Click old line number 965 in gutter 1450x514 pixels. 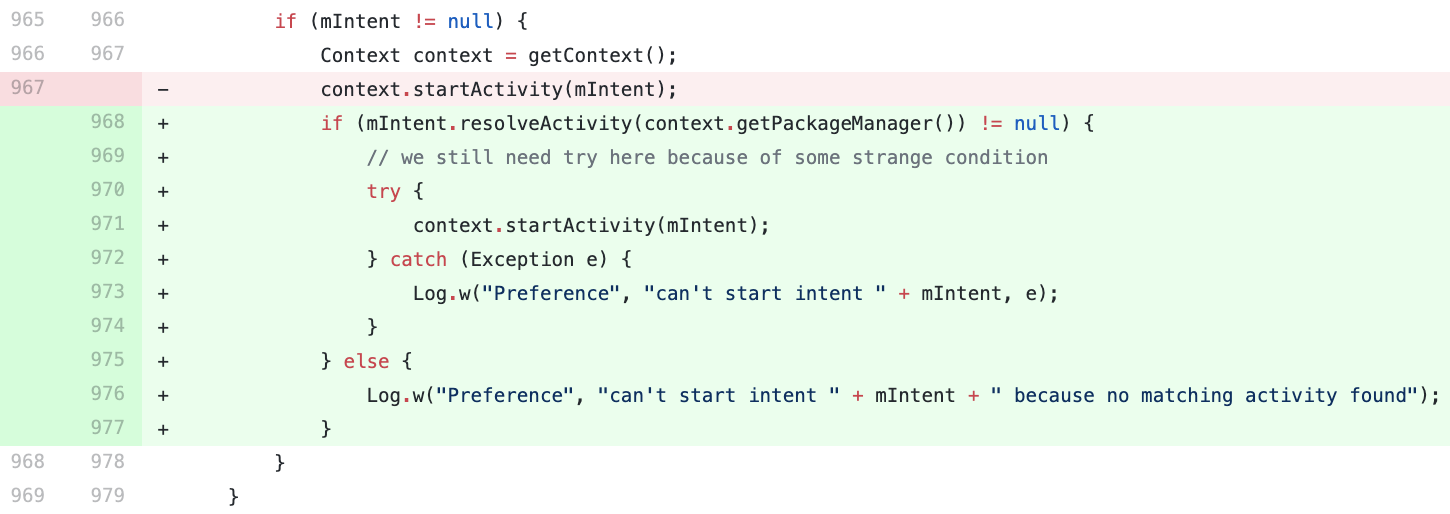[x=27, y=20]
